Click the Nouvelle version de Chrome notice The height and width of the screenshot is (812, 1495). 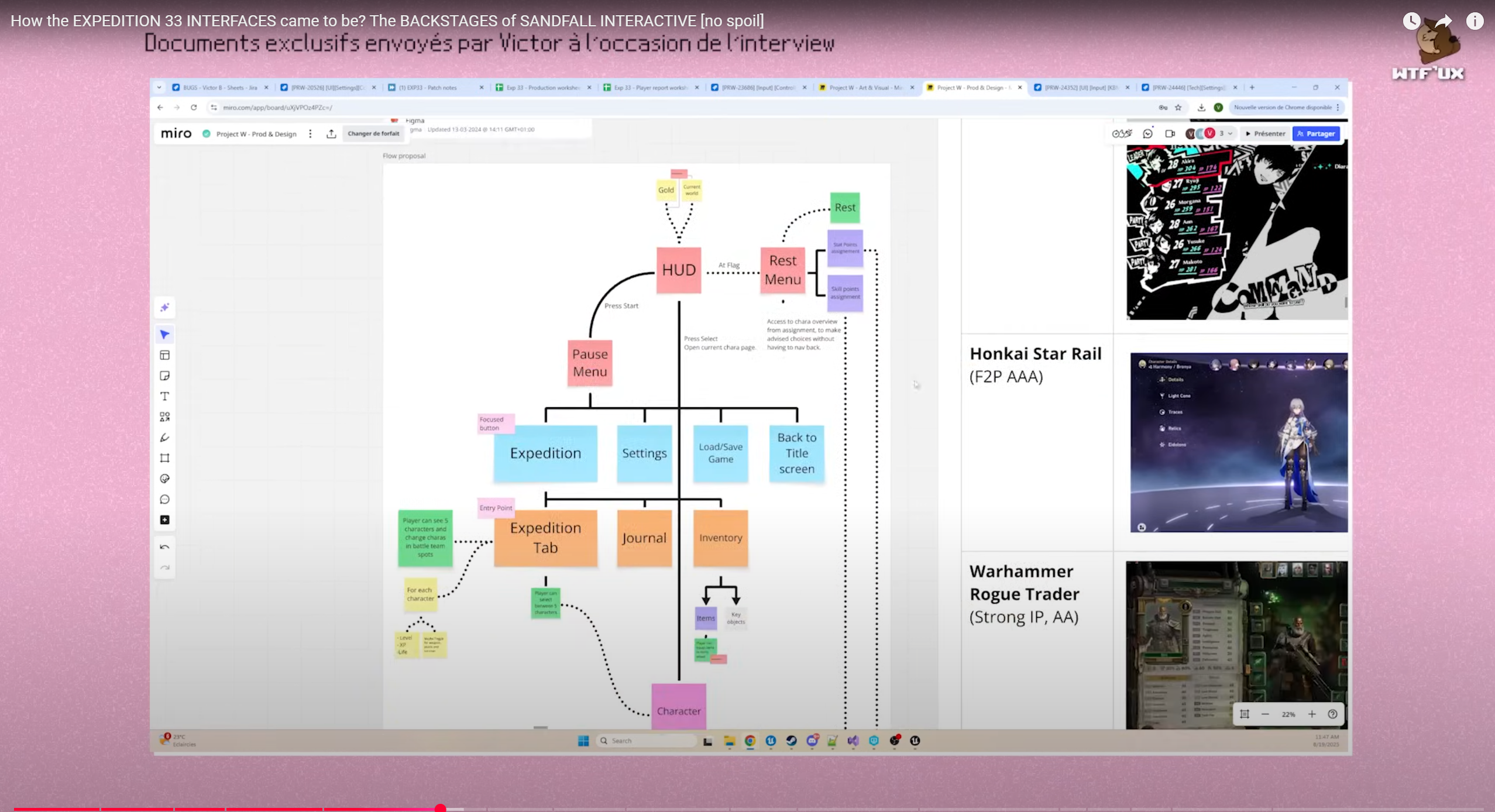1283,107
